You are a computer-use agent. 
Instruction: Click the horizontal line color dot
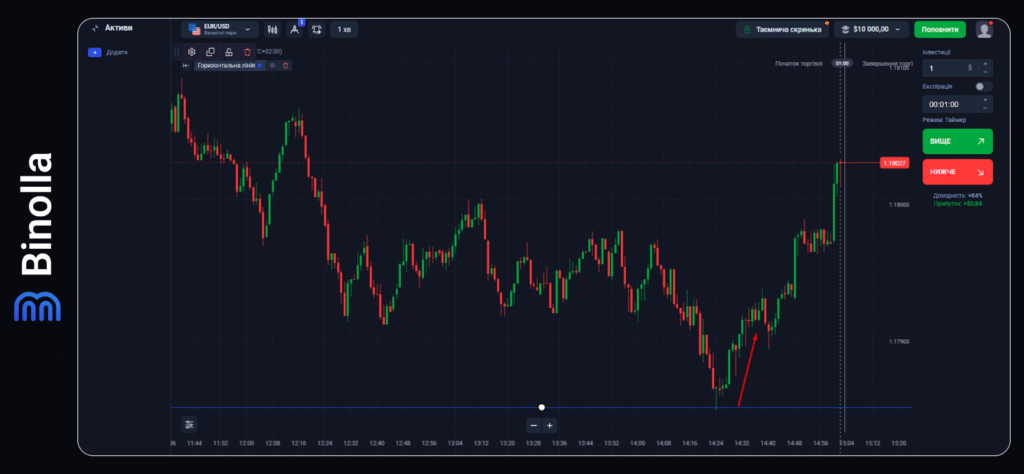click(x=260, y=65)
